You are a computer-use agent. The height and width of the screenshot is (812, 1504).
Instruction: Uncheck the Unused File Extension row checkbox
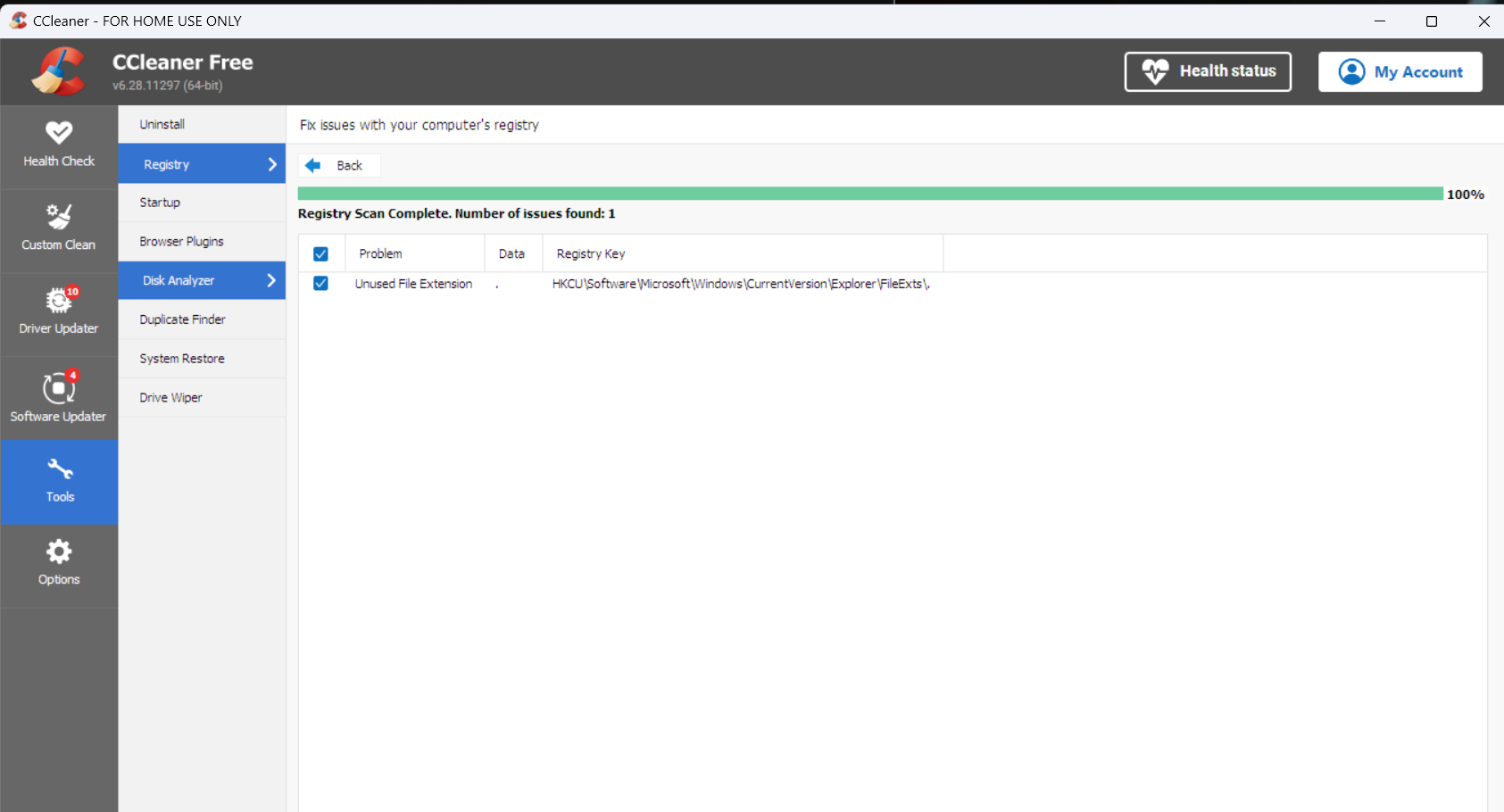coord(320,284)
